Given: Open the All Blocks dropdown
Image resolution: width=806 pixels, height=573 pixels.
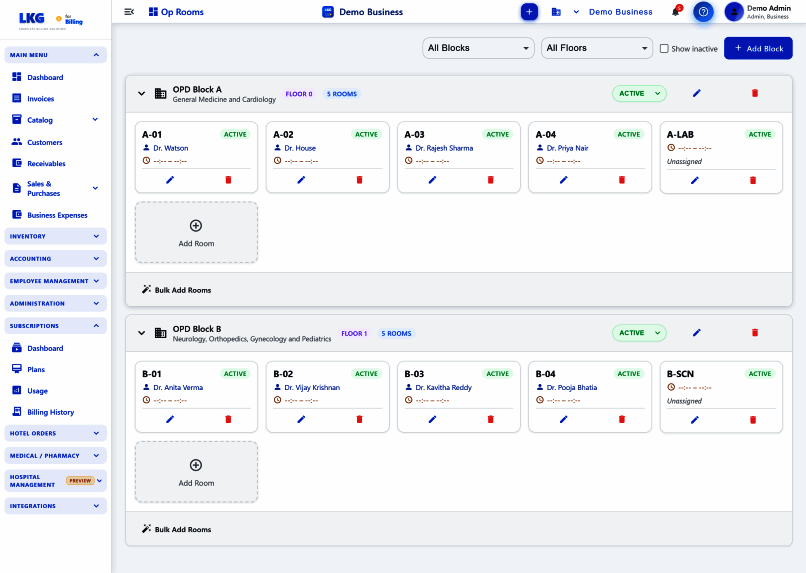Looking at the screenshot, I should [478, 48].
